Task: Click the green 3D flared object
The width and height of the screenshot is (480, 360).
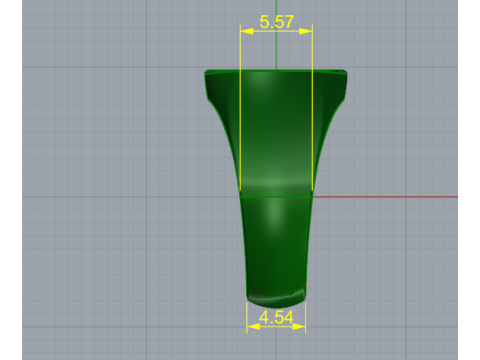Action: click(x=276, y=188)
